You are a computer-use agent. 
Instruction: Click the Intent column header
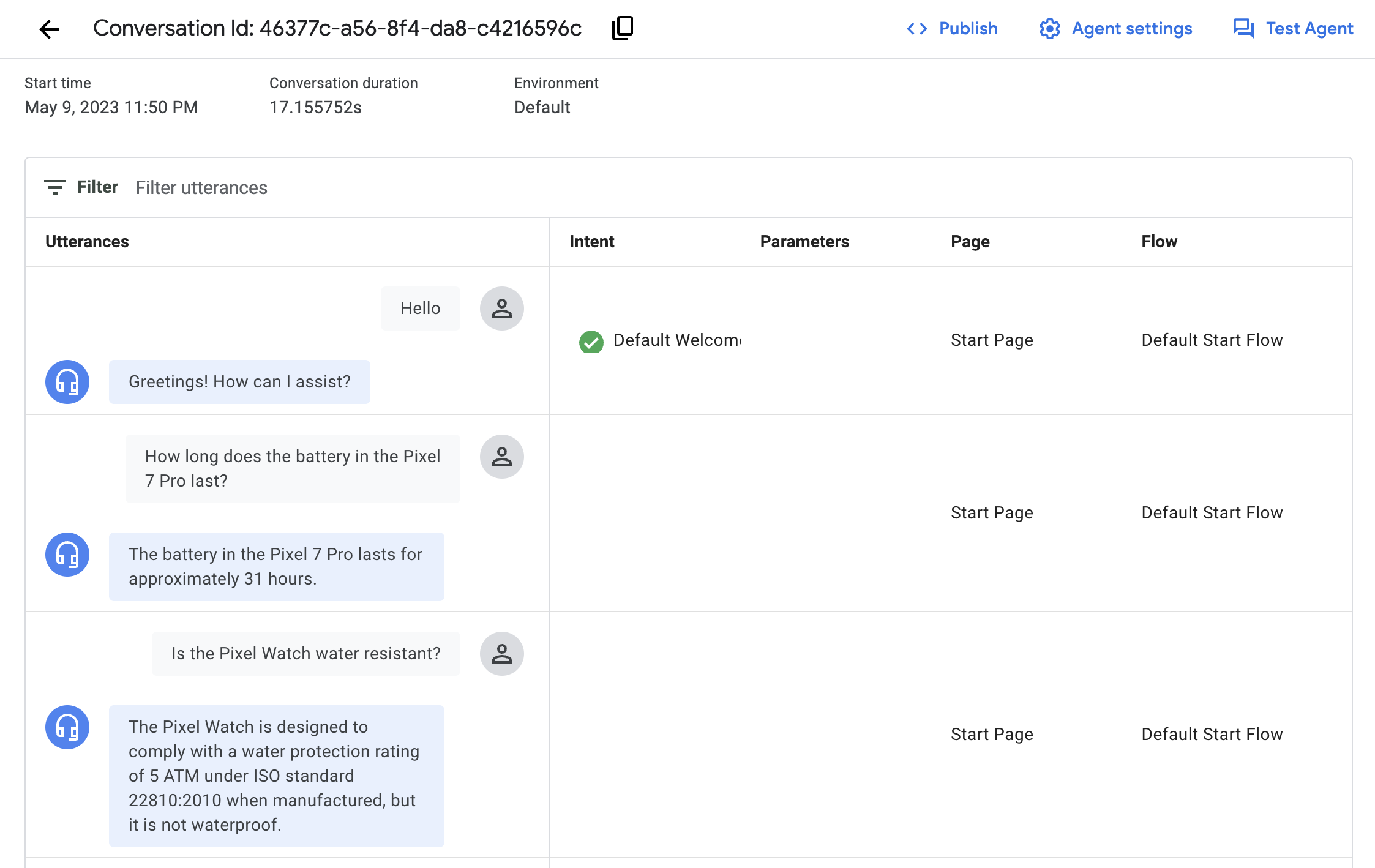(591, 241)
